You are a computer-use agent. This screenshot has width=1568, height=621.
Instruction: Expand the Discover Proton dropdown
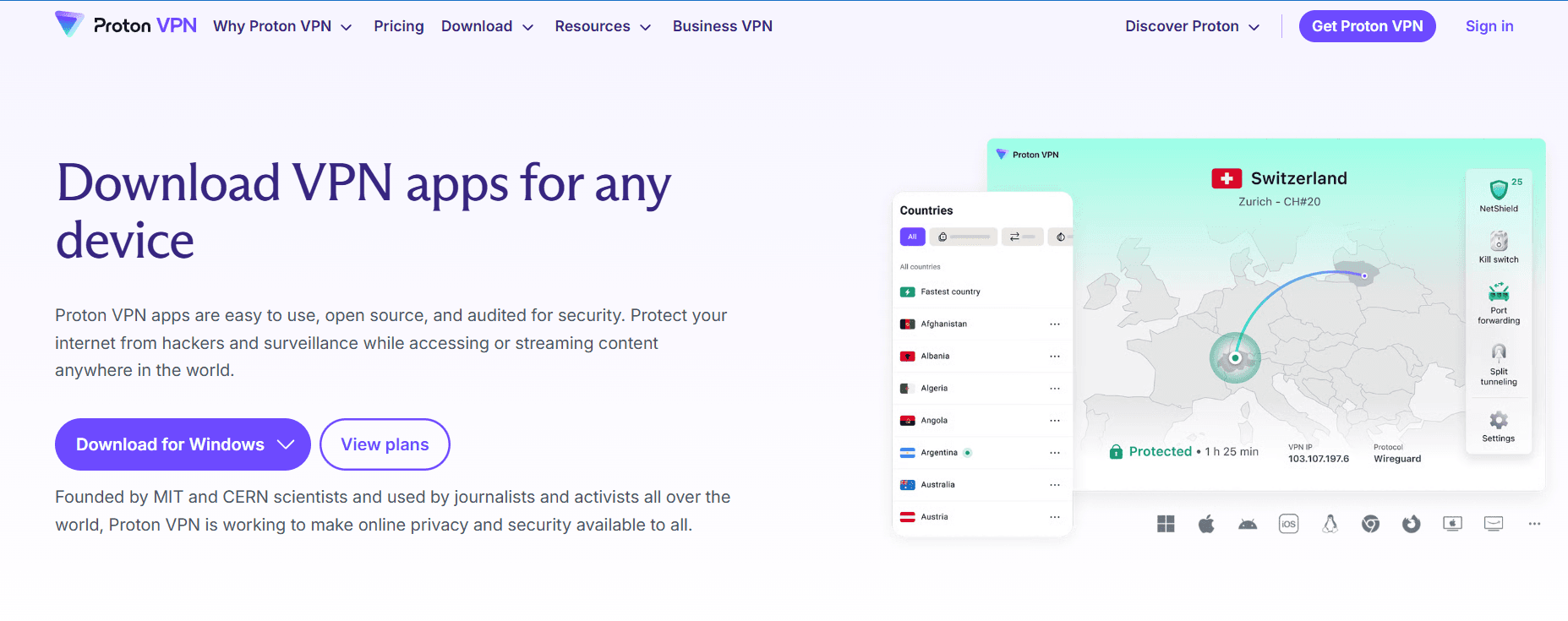coord(1192,26)
